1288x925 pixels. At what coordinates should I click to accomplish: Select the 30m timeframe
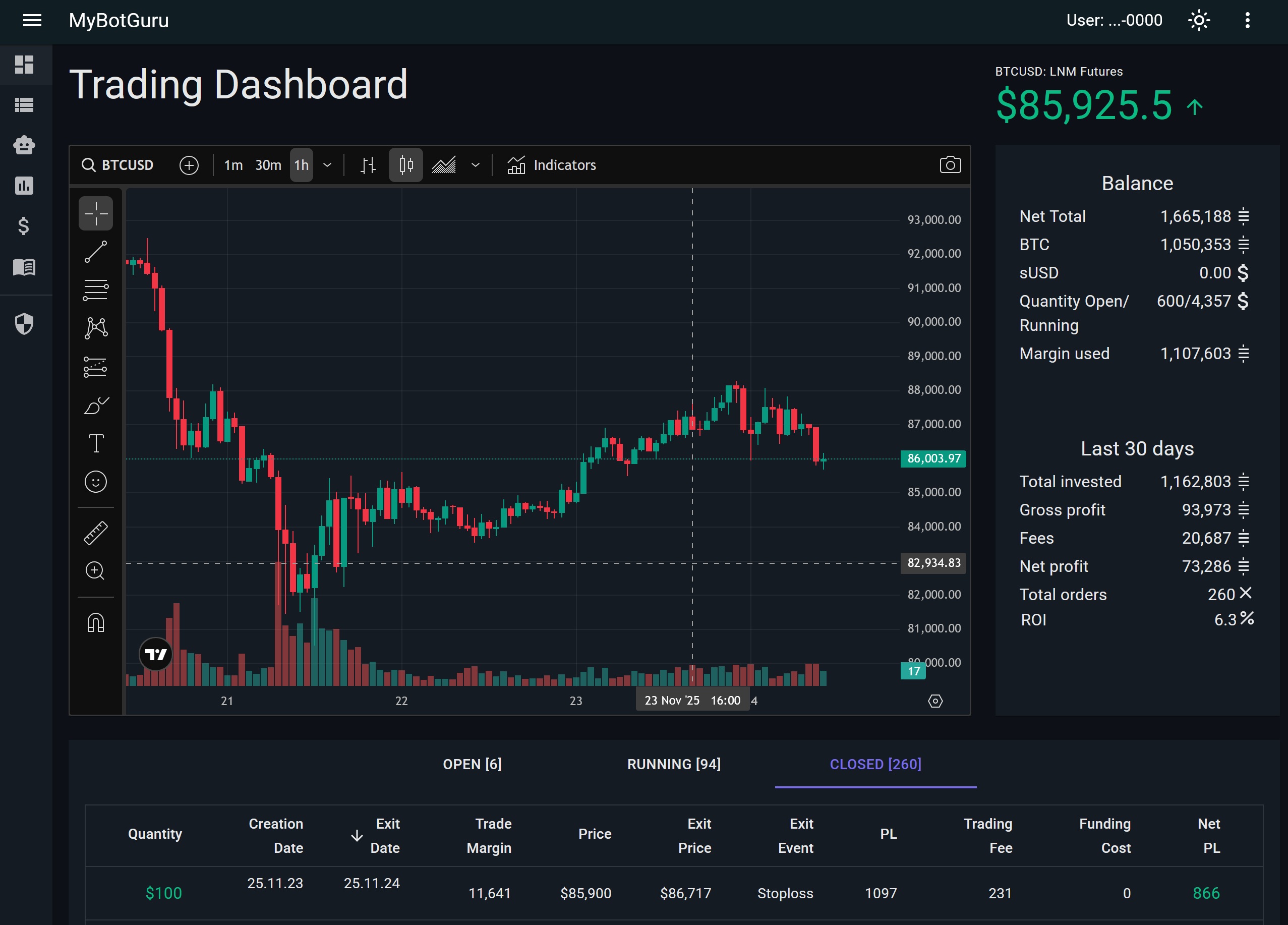[268, 165]
